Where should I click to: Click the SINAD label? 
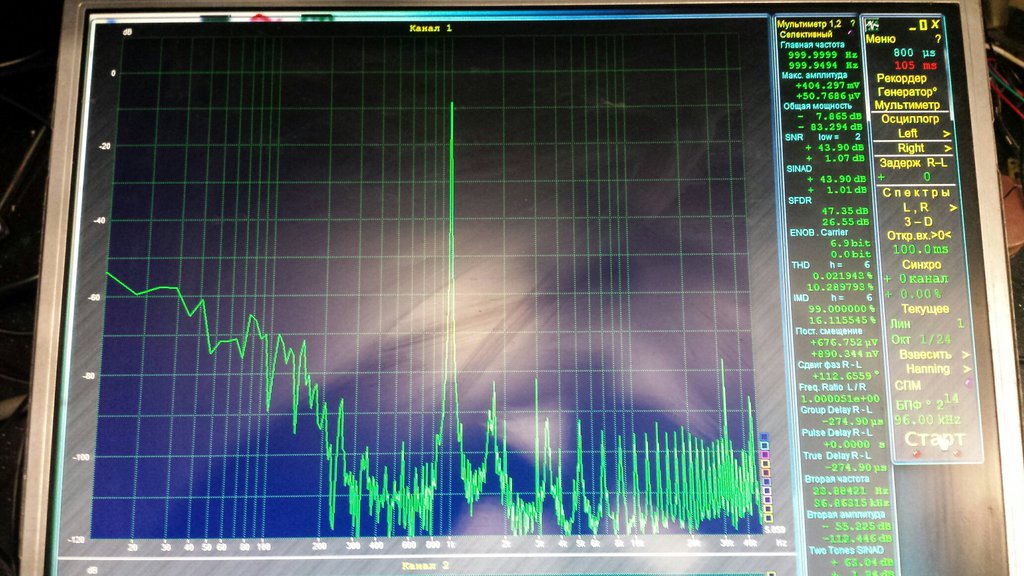[x=799, y=168]
